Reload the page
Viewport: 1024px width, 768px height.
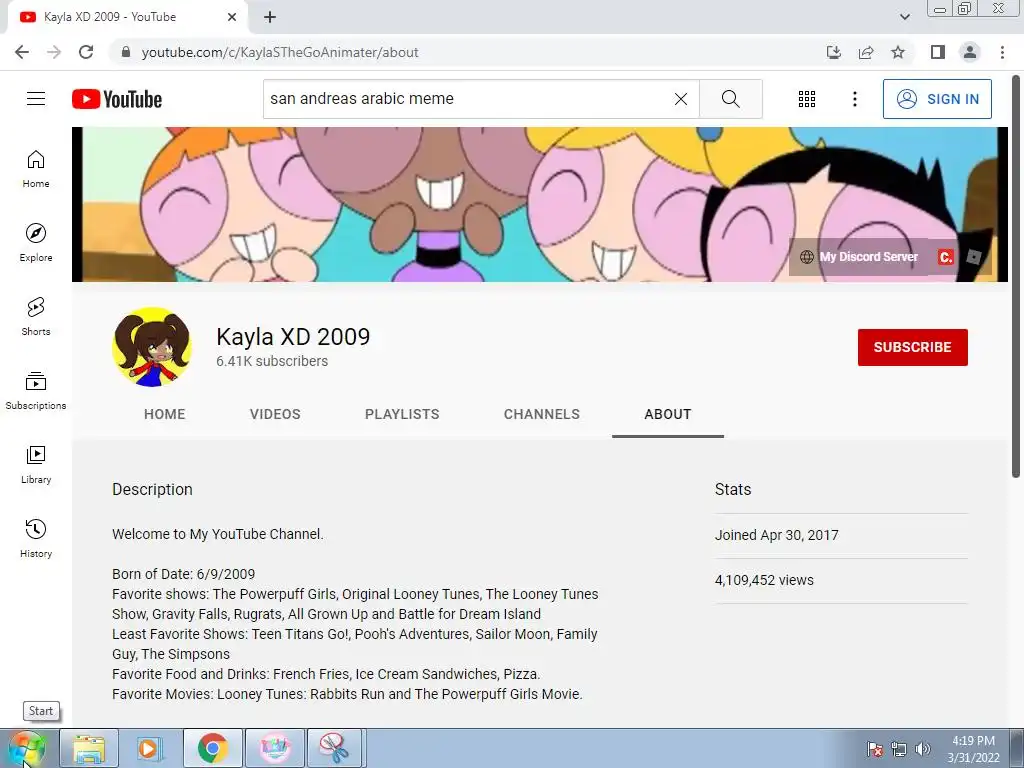[86, 52]
